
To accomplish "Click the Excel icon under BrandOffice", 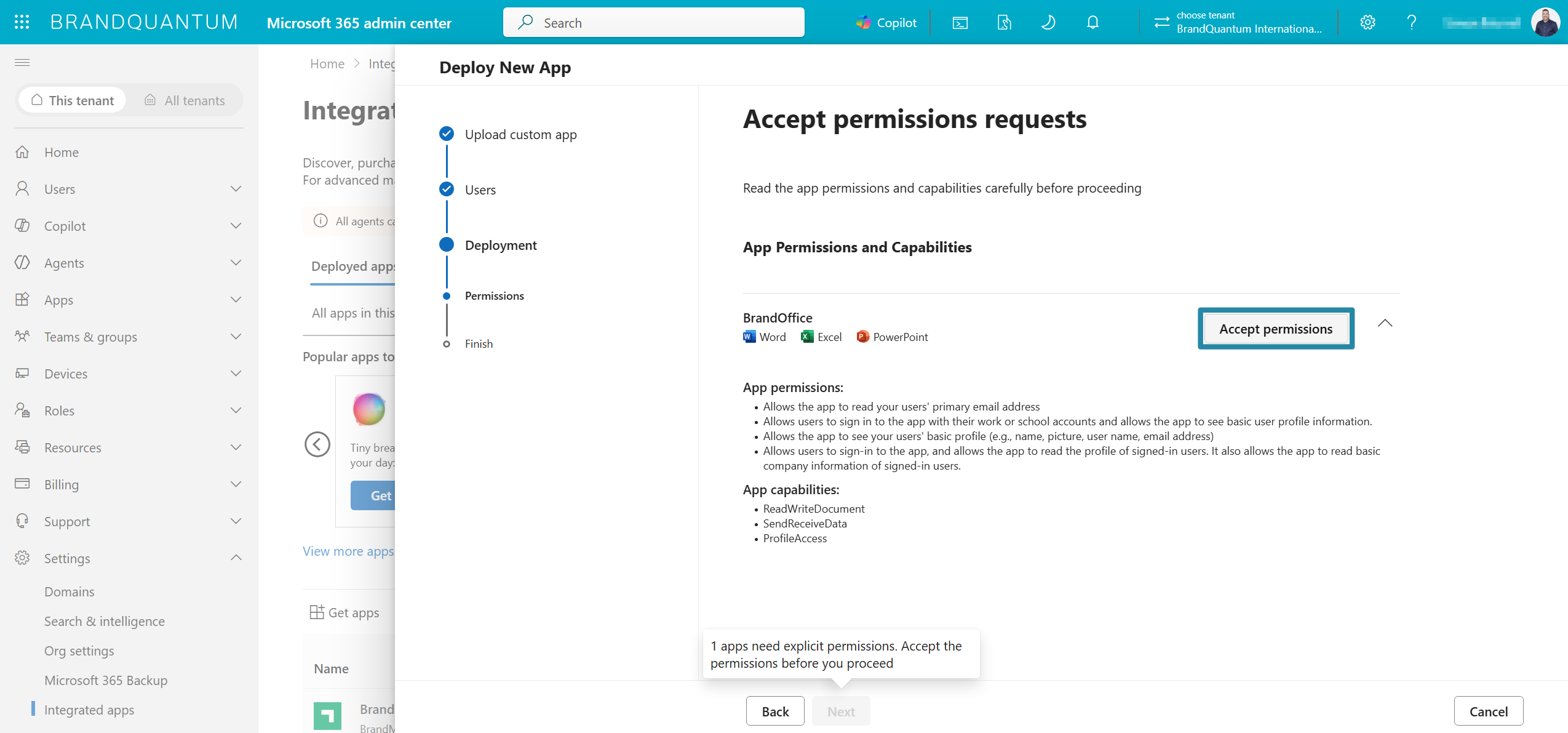I will pyautogui.click(x=807, y=337).
